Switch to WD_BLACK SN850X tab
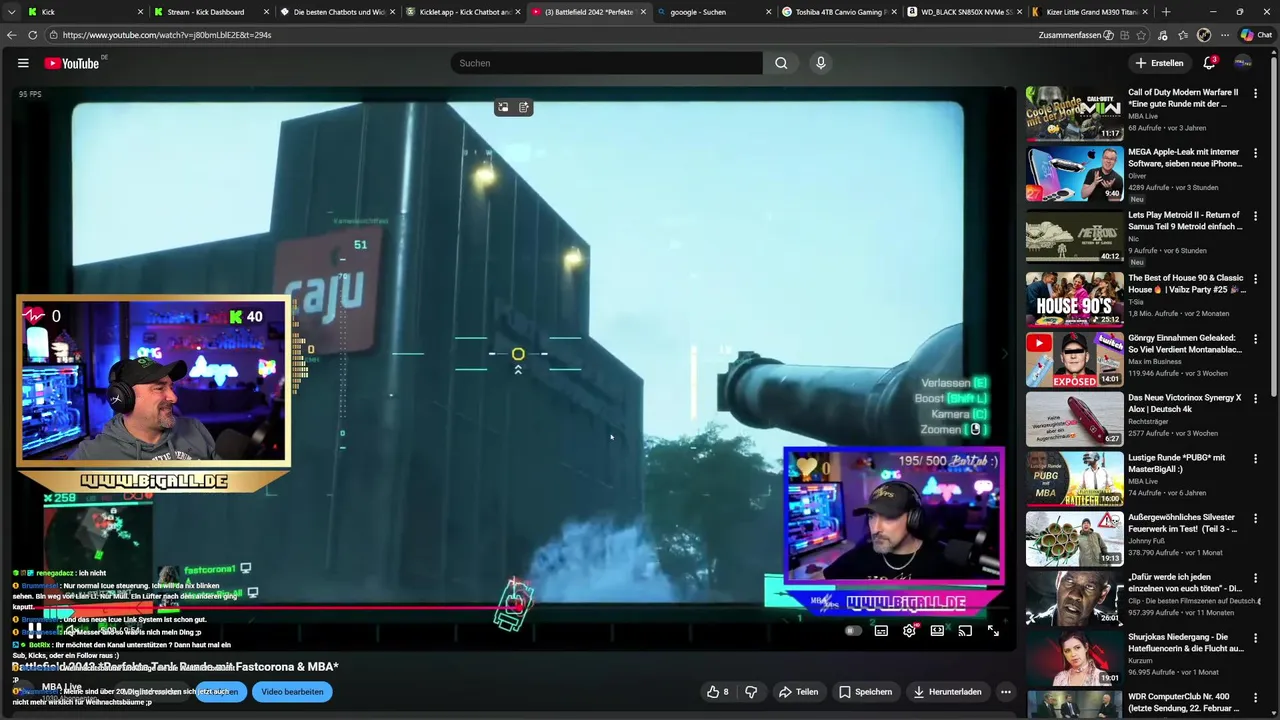 pos(966,12)
